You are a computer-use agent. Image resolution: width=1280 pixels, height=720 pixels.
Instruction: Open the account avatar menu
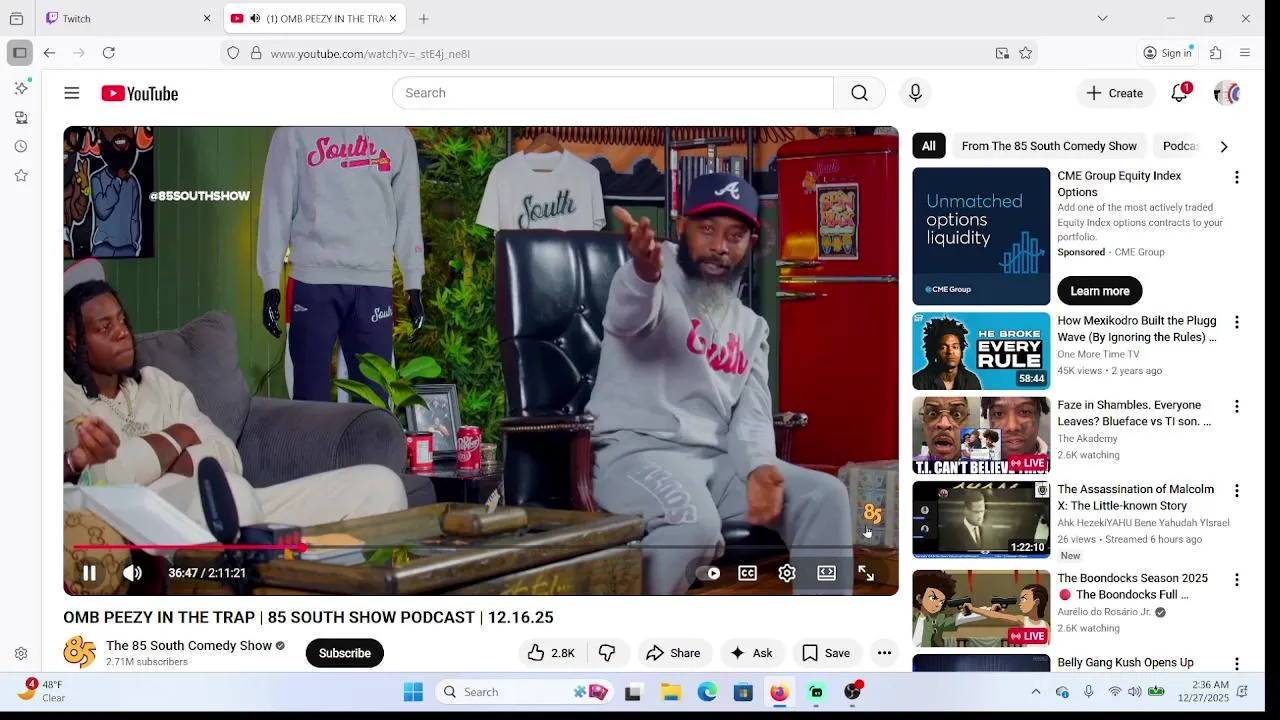coord(1227,93)
